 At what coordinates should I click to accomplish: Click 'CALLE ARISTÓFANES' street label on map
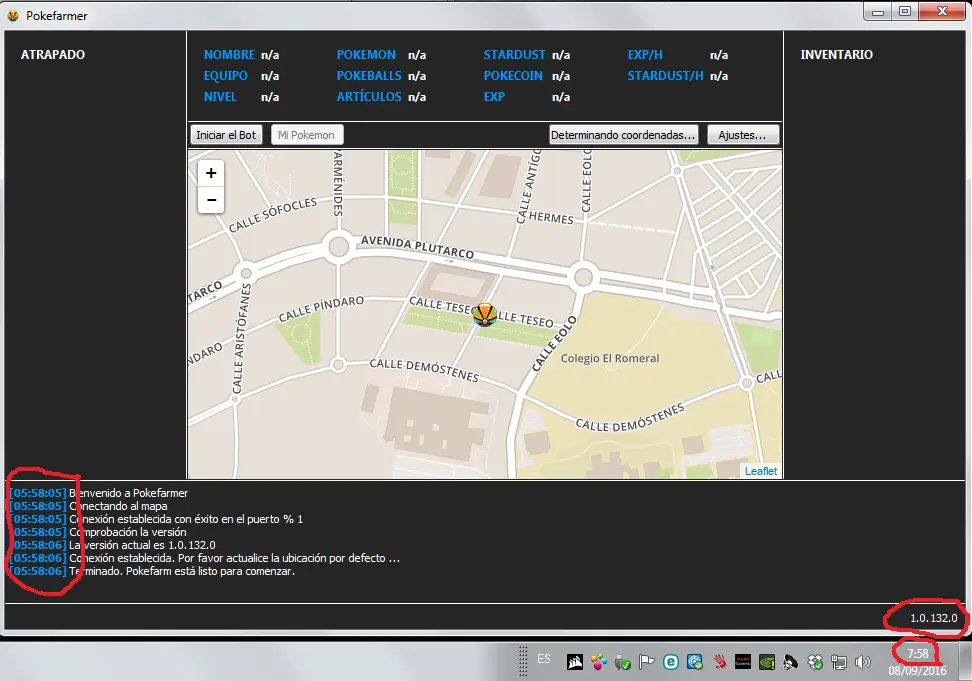coord(241,338)
